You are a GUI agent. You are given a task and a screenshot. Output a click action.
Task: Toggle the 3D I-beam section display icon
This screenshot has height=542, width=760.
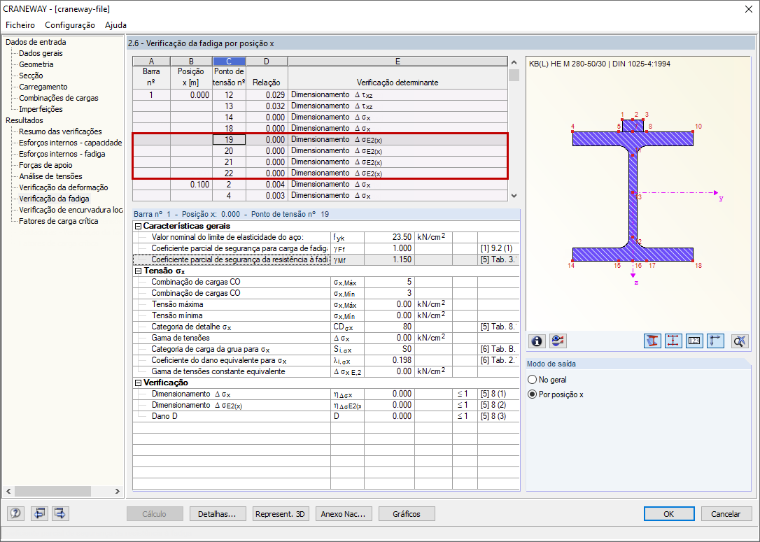(x=652, y=341)
